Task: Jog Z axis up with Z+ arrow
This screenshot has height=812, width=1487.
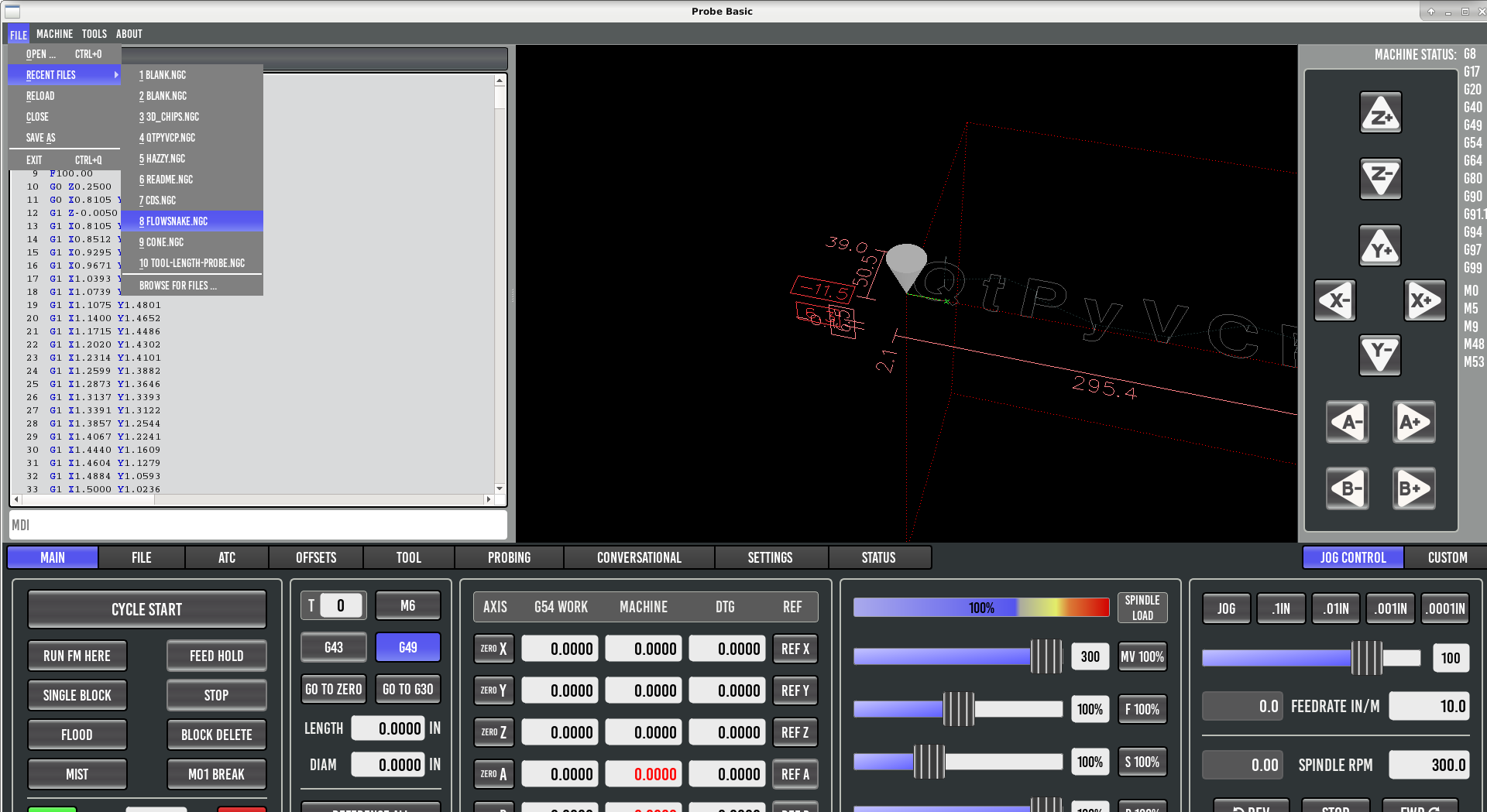Action: point(1381,113)
